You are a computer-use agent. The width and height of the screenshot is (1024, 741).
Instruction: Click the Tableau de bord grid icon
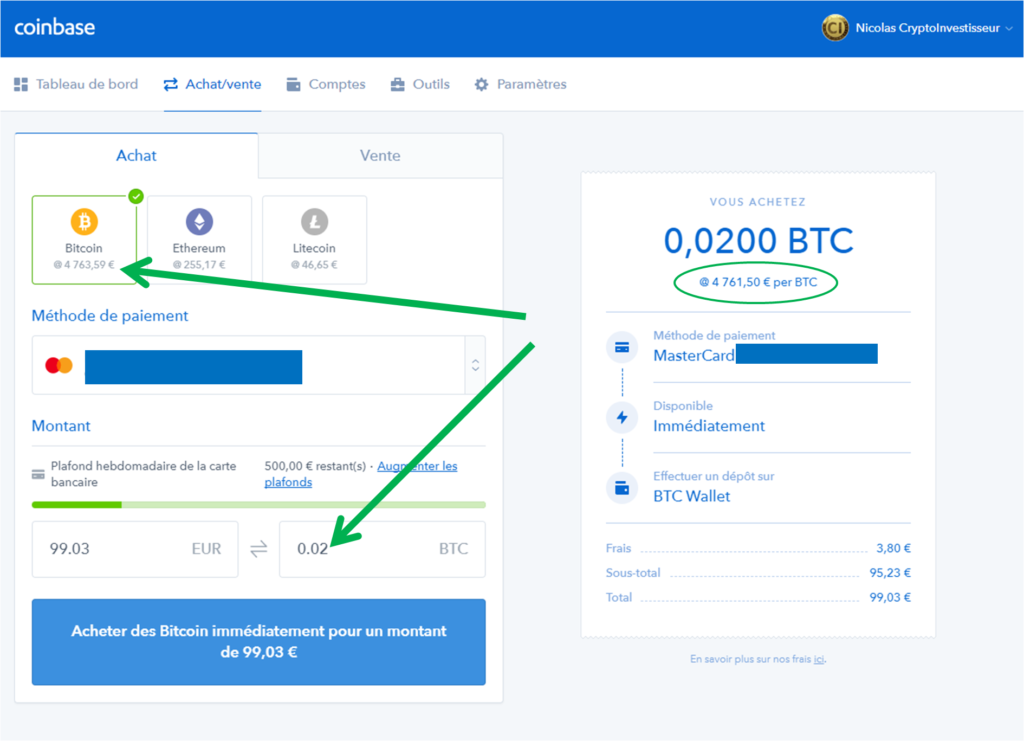(x=21, y=84)
